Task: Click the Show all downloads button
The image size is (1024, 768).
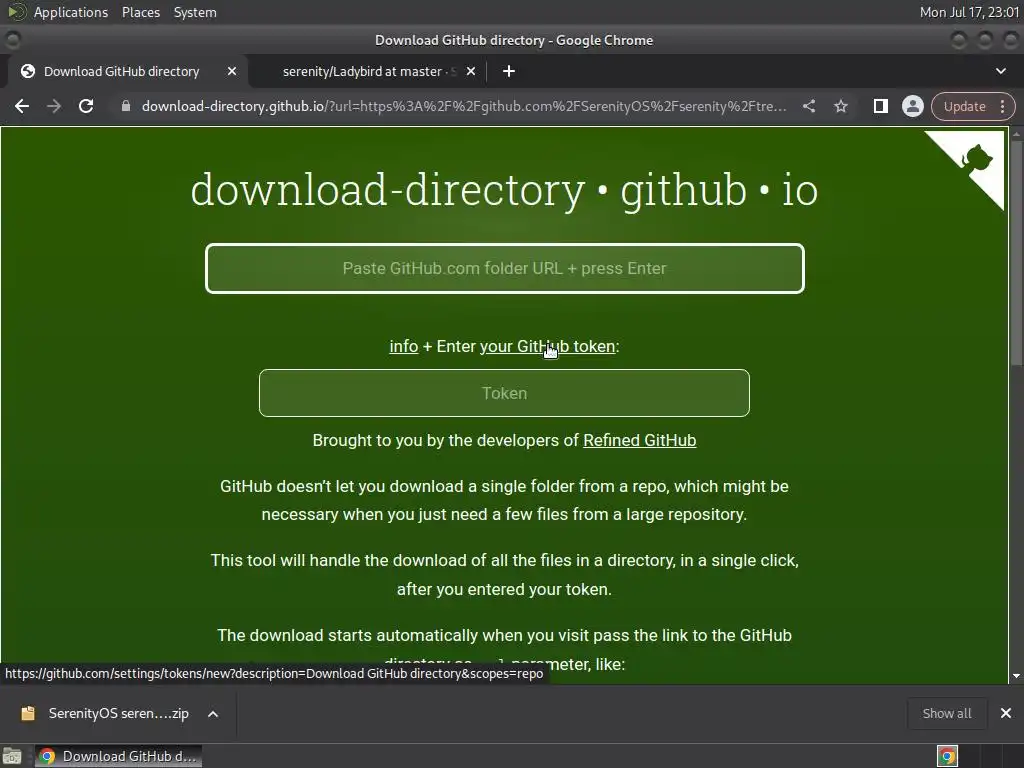Action: pos(947,713)
